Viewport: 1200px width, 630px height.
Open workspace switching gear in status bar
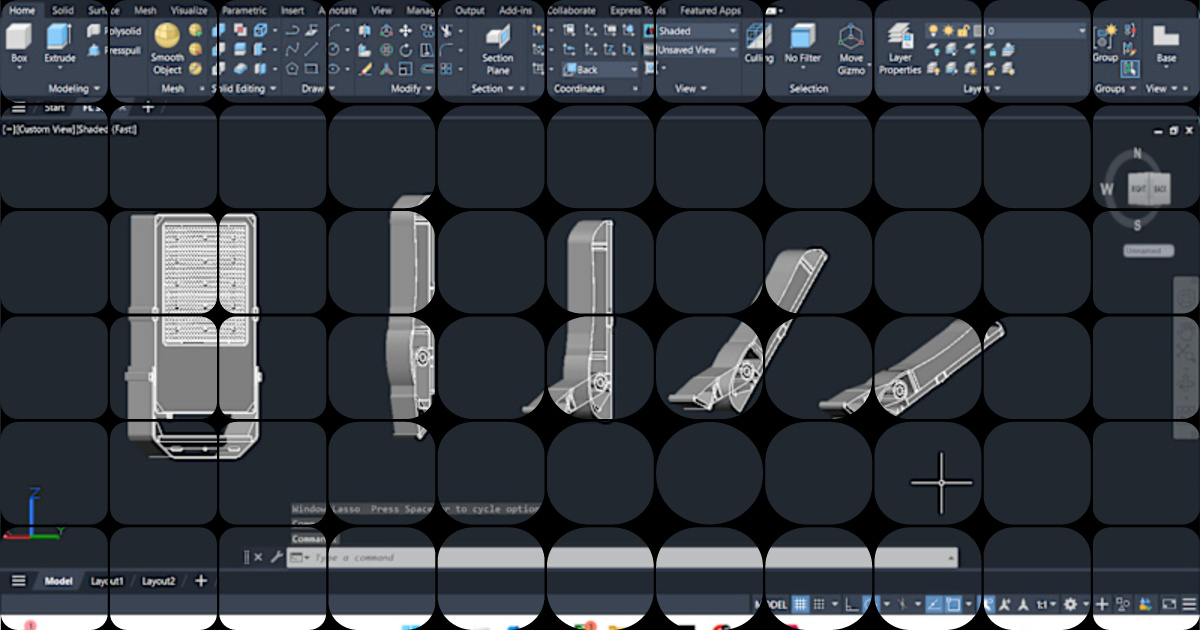click(x=1071, y=604)
